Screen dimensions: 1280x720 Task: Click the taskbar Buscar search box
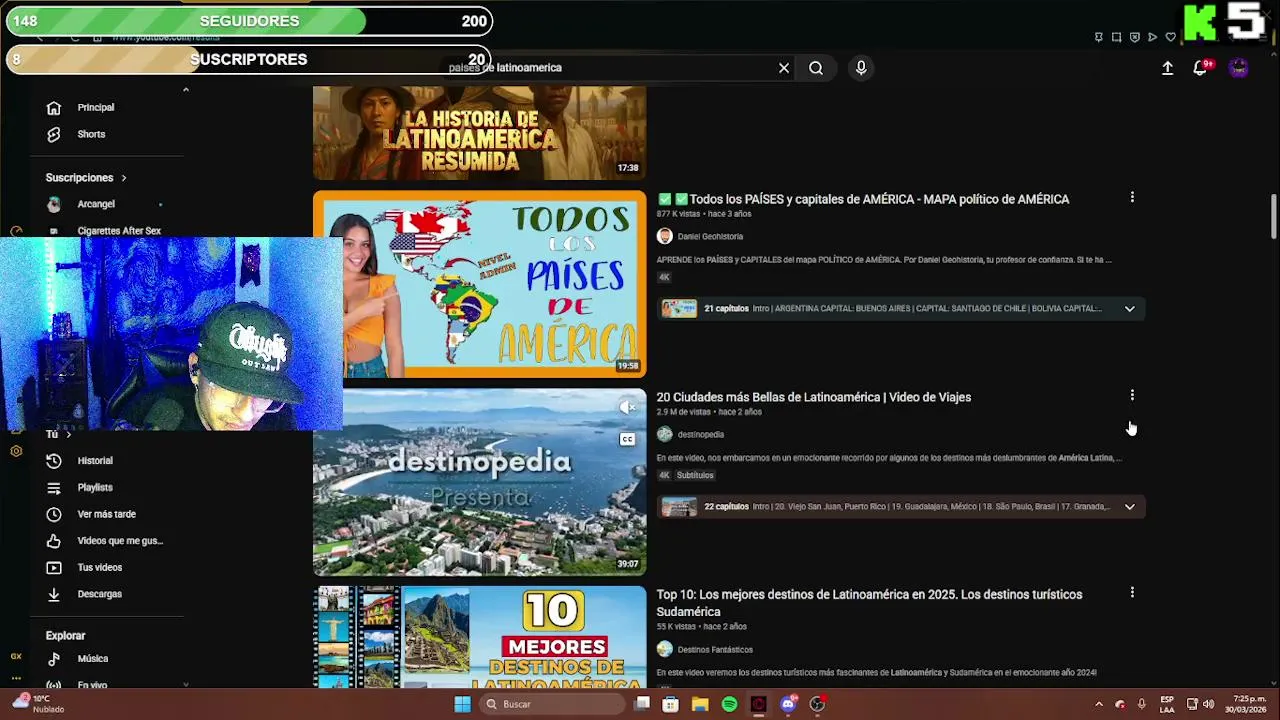pos(552,704)
